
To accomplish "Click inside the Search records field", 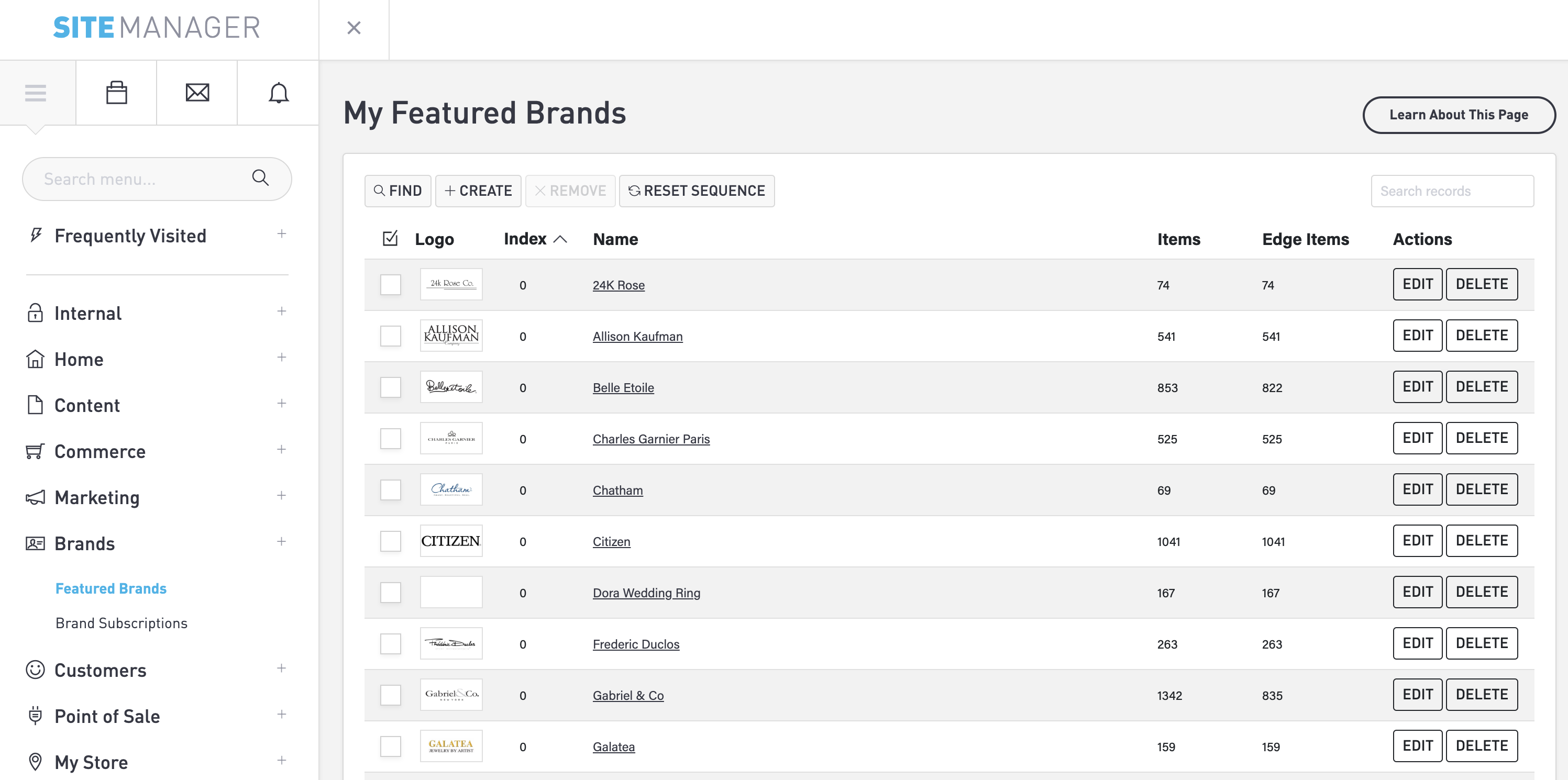I will tap(1452, 191).
